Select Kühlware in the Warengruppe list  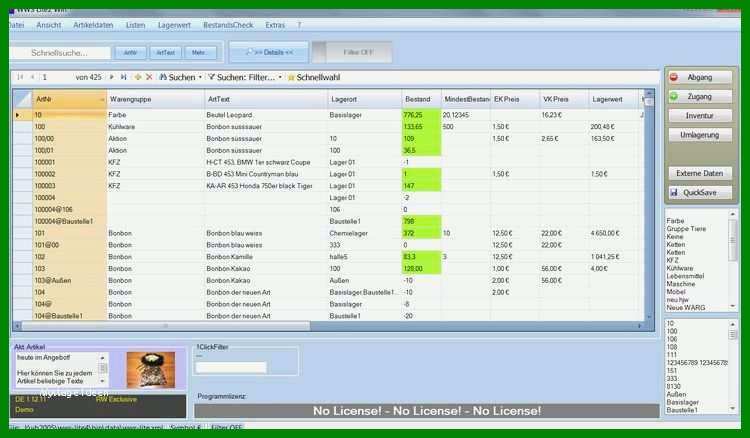(680, 268)
